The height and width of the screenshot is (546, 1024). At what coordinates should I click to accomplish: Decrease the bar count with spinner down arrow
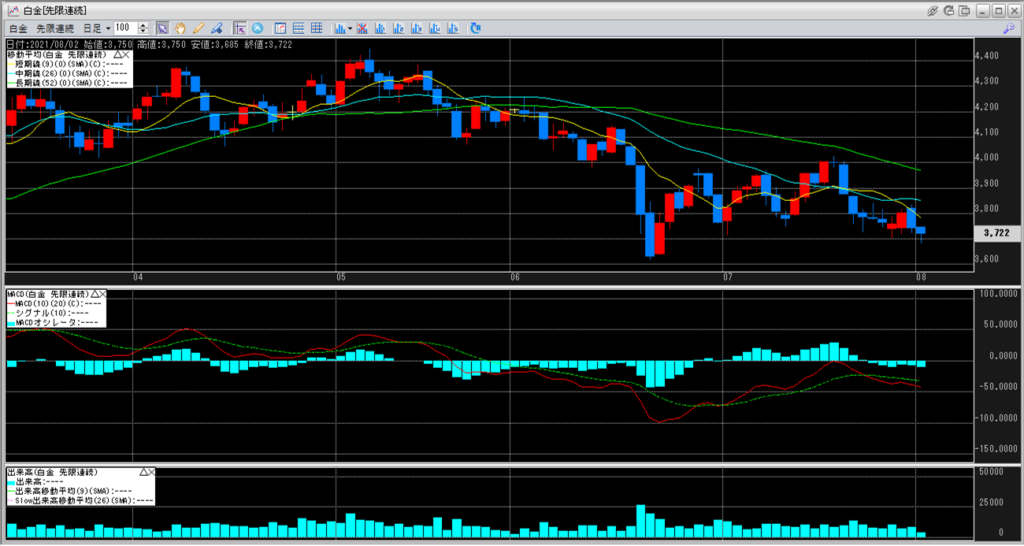(143, 31)
